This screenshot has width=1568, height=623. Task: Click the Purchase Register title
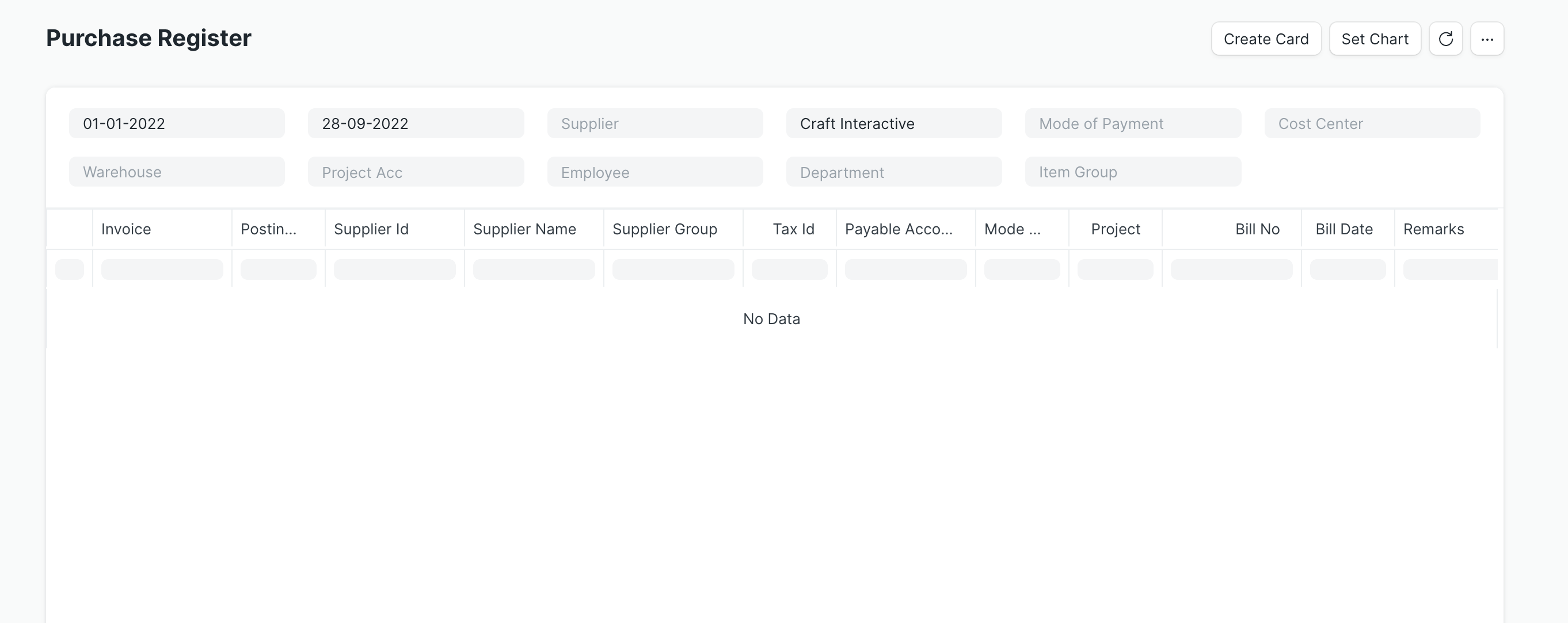tap(148, 38)
